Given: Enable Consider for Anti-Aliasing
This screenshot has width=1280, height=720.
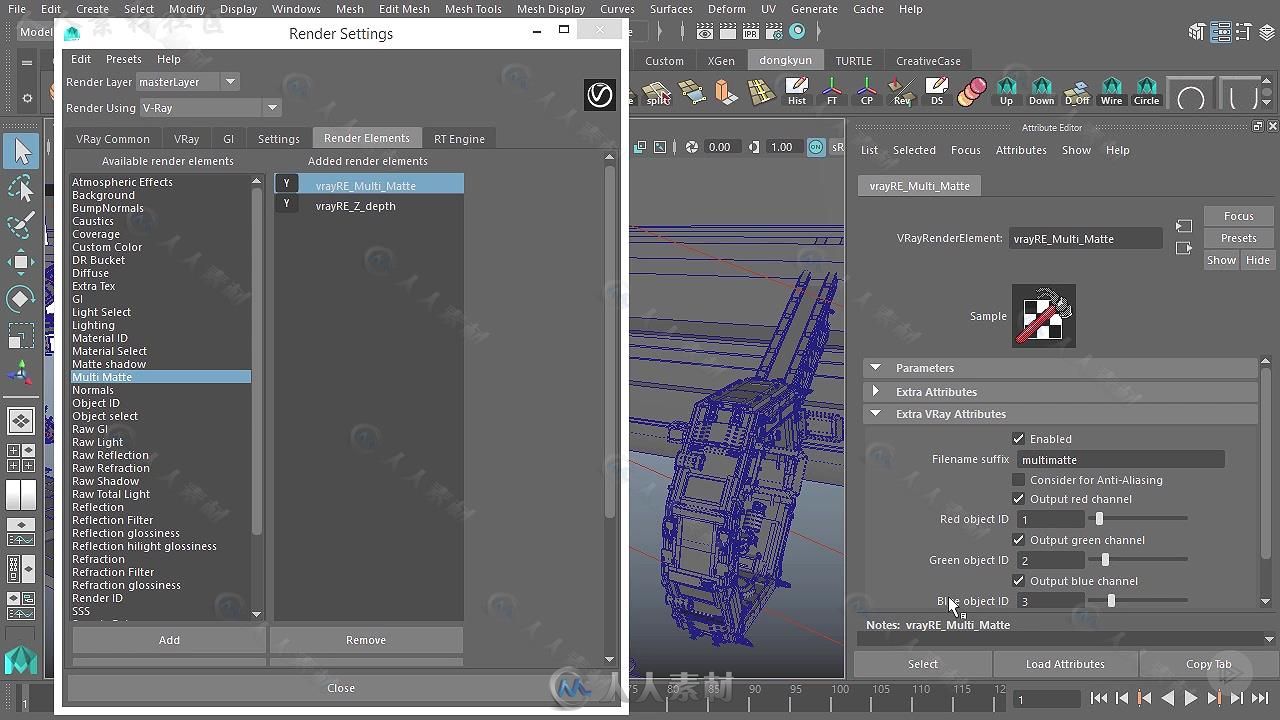Looking at the screenshot, I should (x=1018, y=480).
